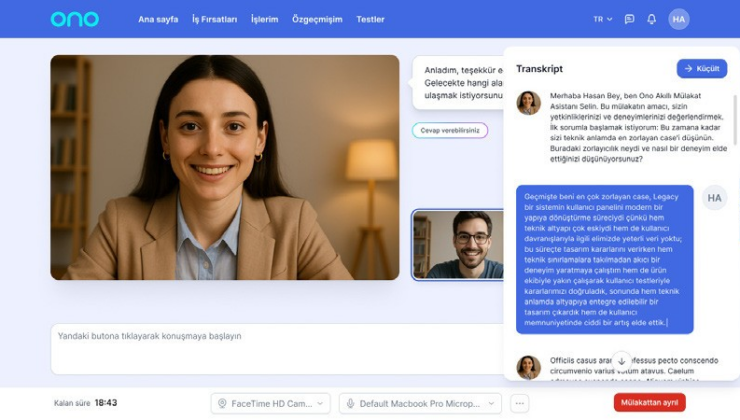The width and height of the screenshot is (740, 420).
Task: Click the answer text input field
Action: pyautogui.click(x=278, y=349)
